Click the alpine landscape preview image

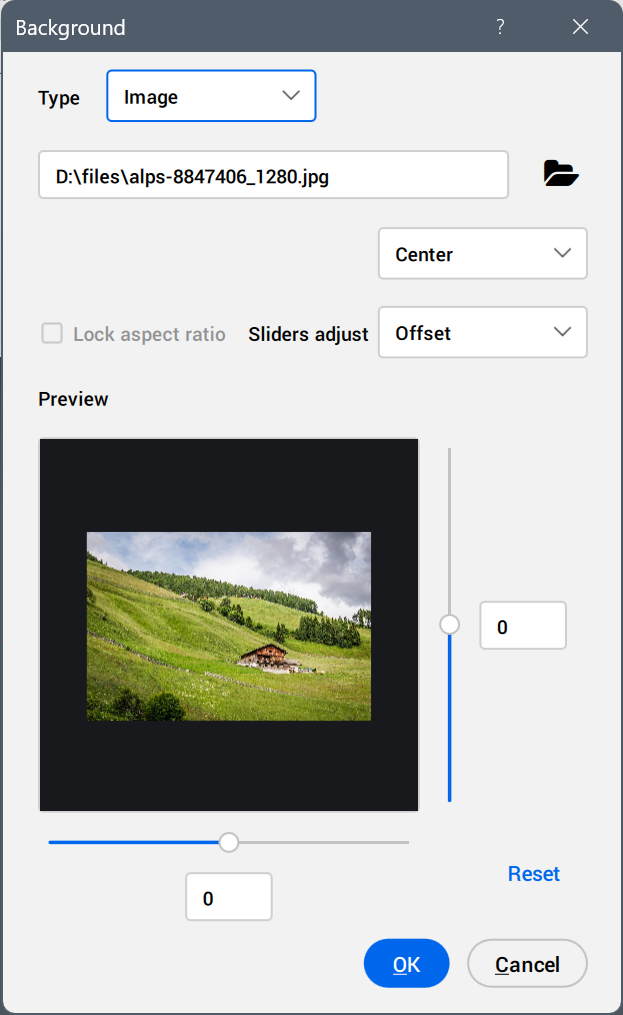point(229,626)
